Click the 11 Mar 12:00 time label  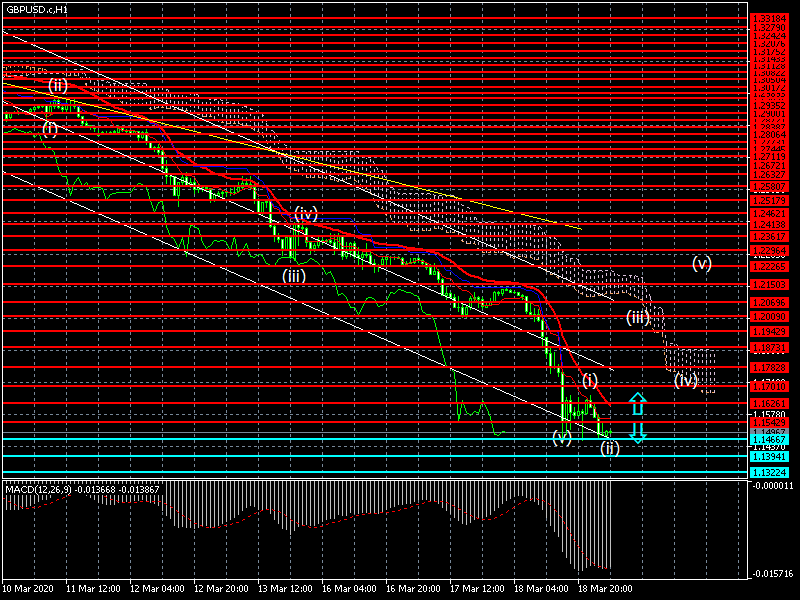pos(93,589)
